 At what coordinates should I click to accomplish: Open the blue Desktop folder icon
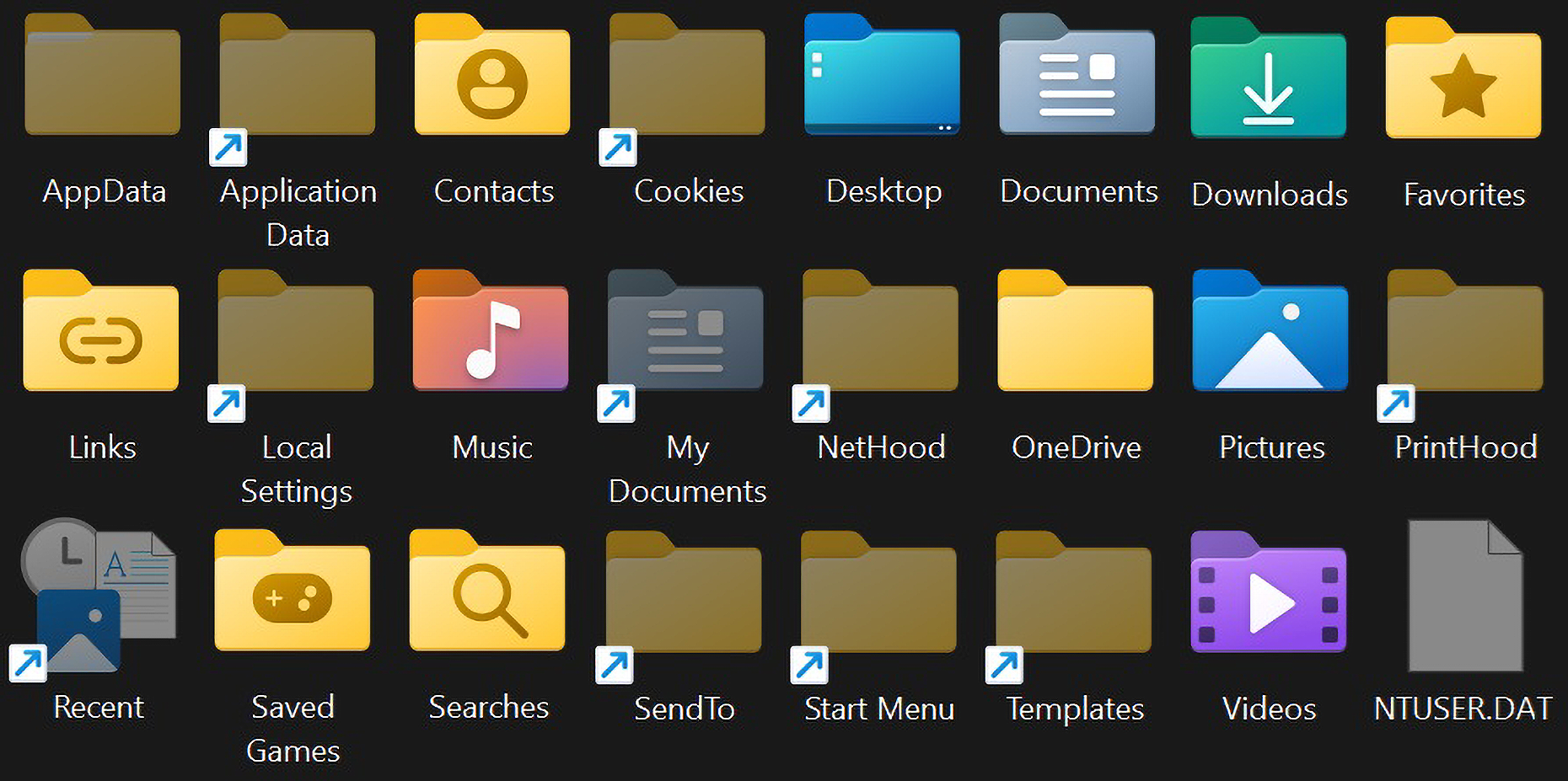pyautogui.click(x=882, y=74)
